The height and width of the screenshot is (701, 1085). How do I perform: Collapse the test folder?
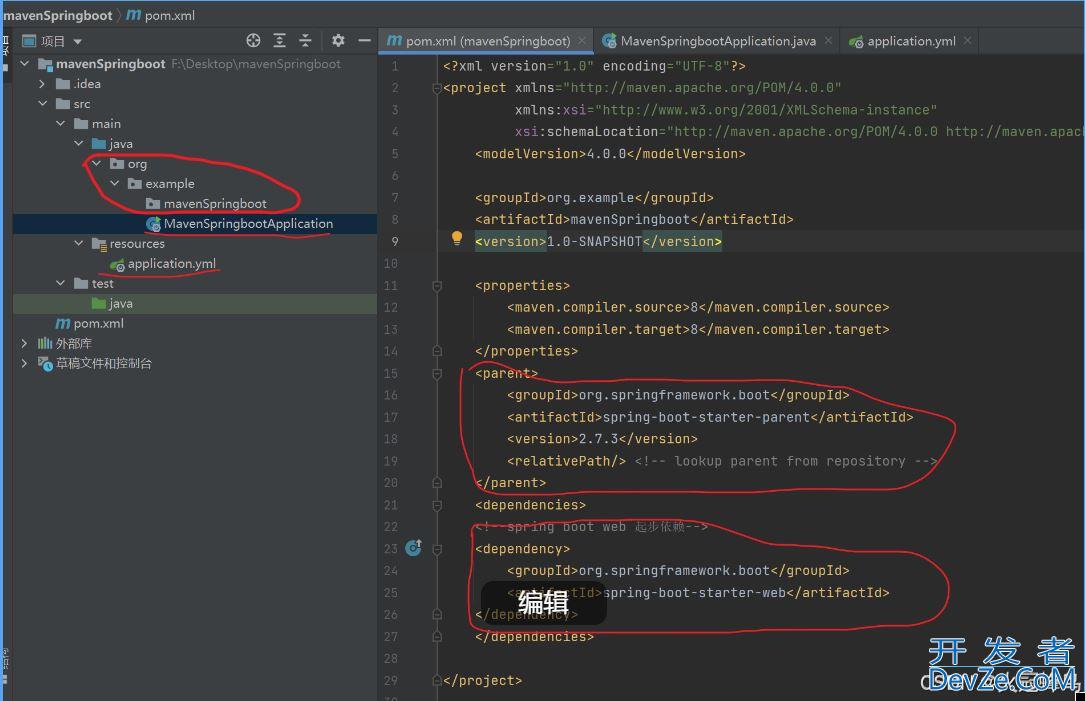click(x=61, y=283)
